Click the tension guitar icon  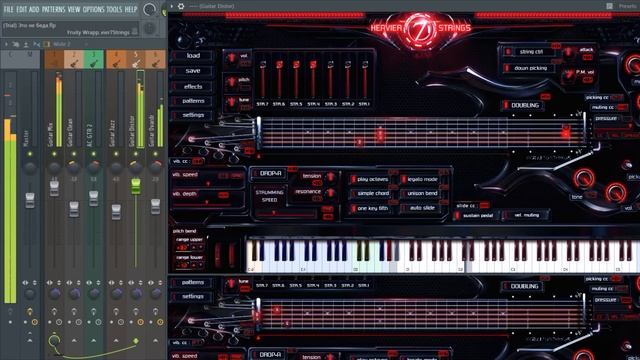click(331, 177)
